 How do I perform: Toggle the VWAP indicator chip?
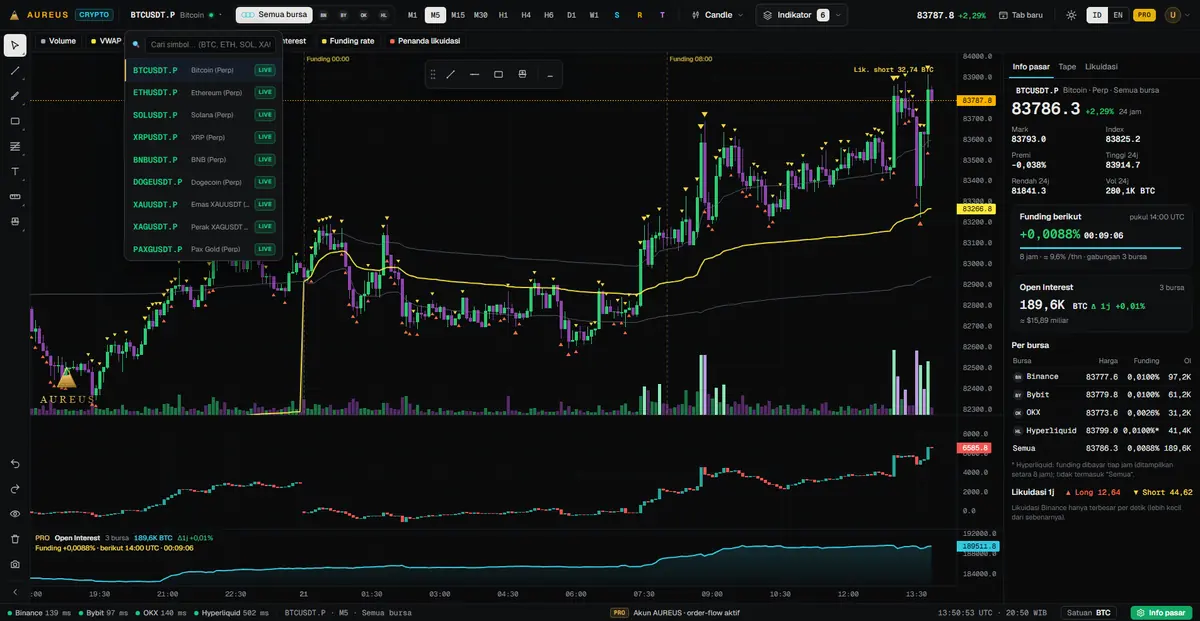coord(105,41)
